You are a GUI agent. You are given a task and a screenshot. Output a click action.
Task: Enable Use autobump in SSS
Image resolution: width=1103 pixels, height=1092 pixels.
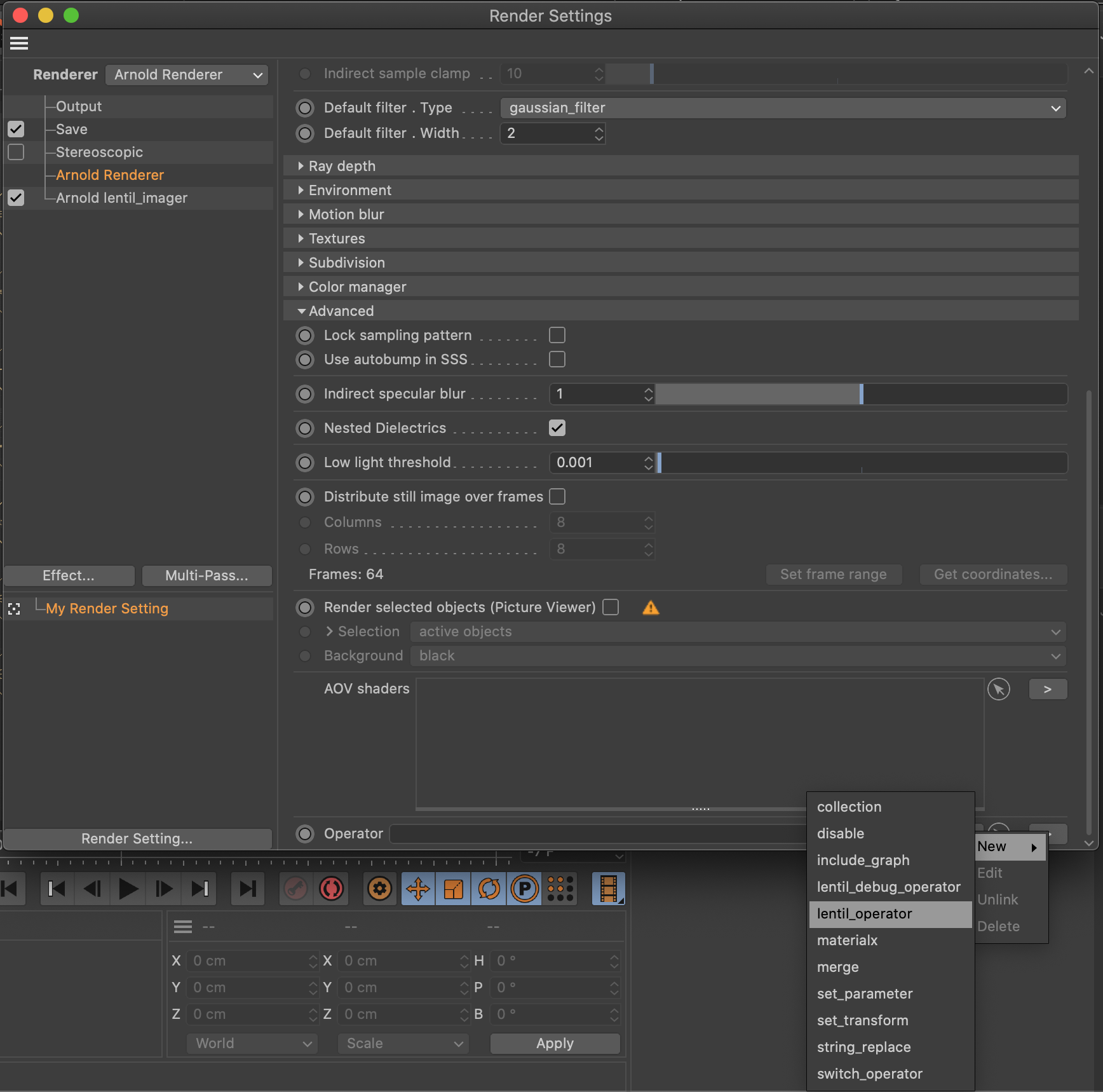[557, 359]
